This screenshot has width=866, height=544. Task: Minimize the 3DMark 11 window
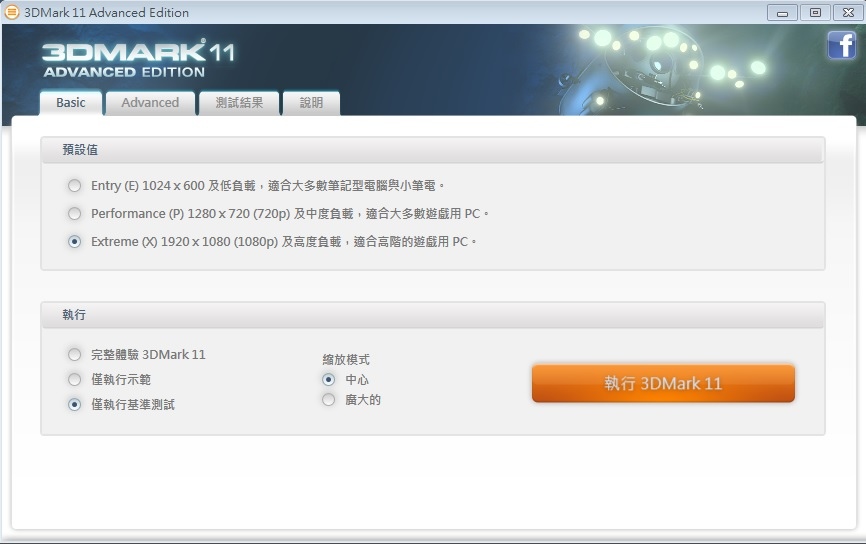pos(782,13)
